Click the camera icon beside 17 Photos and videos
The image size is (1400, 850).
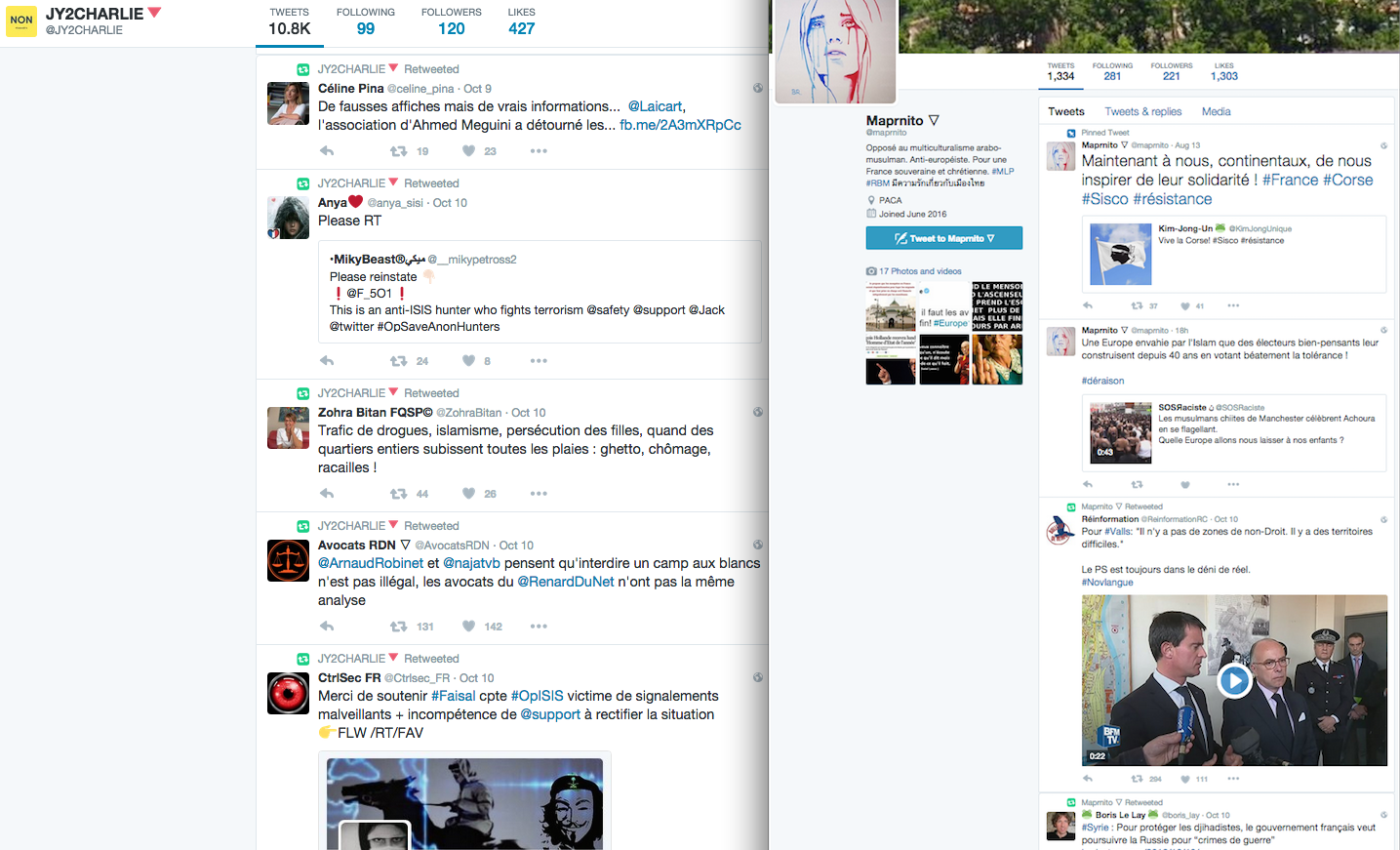pyautogui.click(x=871, y=271)
